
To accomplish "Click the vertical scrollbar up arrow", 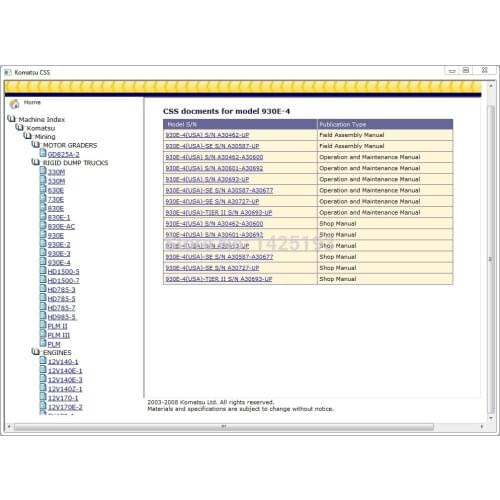I will (x=491, y=86).
